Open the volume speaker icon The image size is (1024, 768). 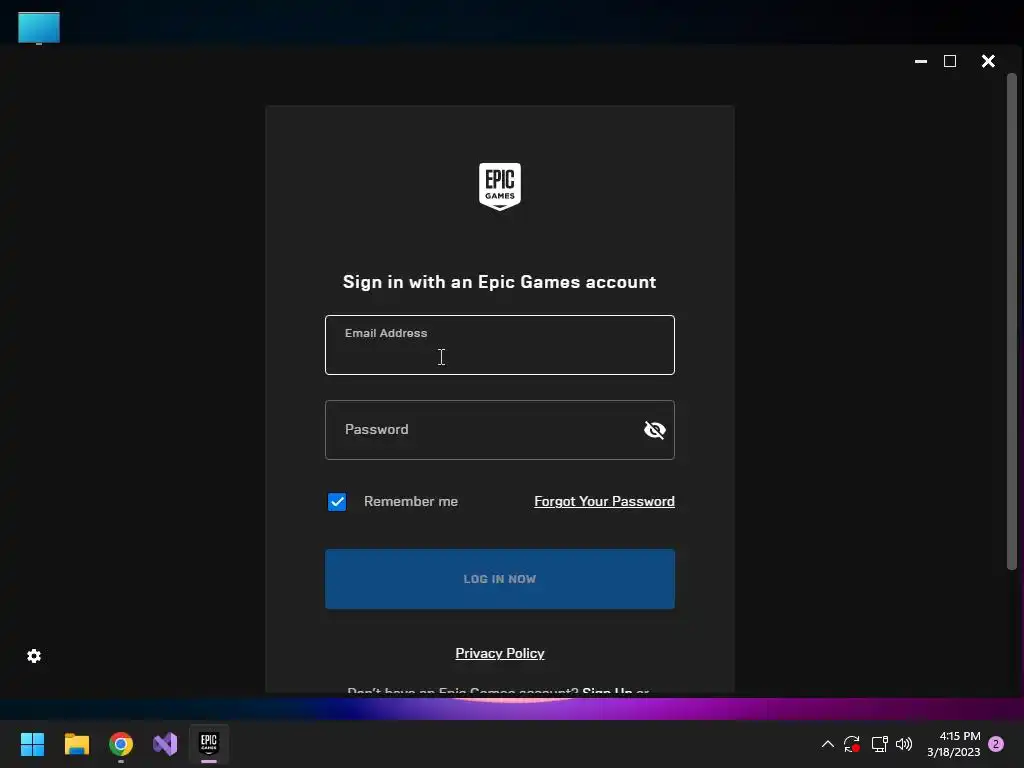pos(904,744)
